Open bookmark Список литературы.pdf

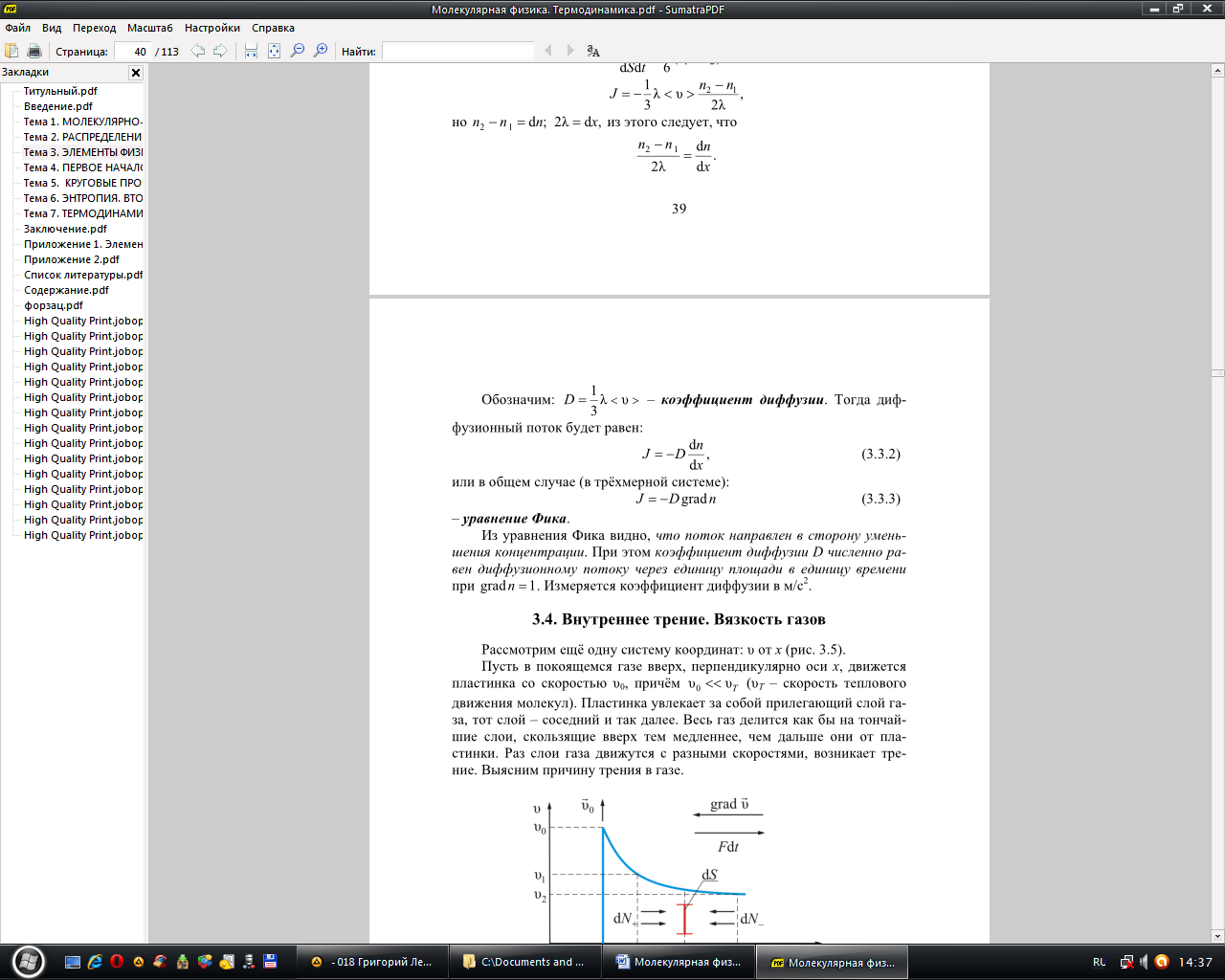coord(83,275)
